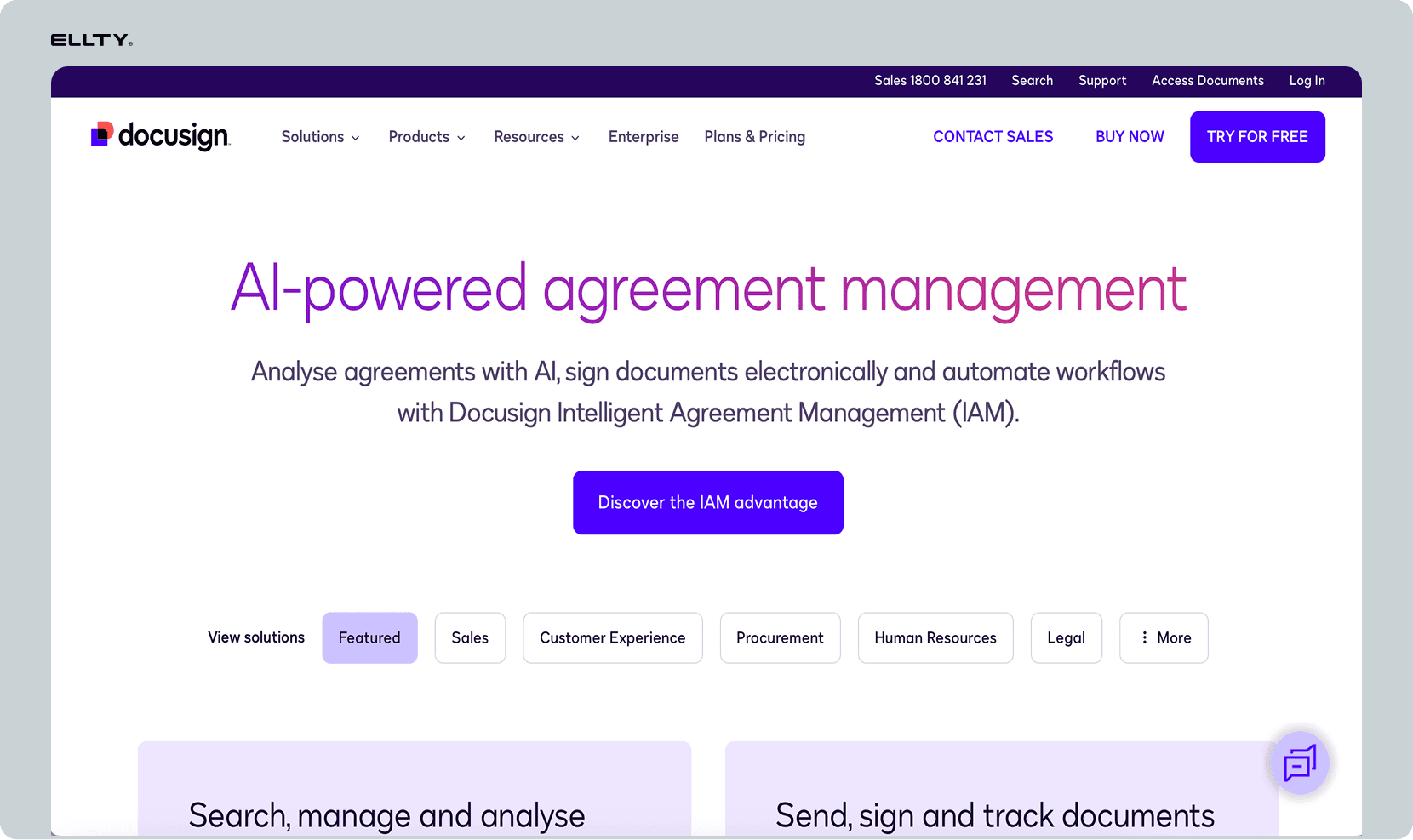Select the Legal tab
1413x840 pixels.
click(x=1066, y=637)
